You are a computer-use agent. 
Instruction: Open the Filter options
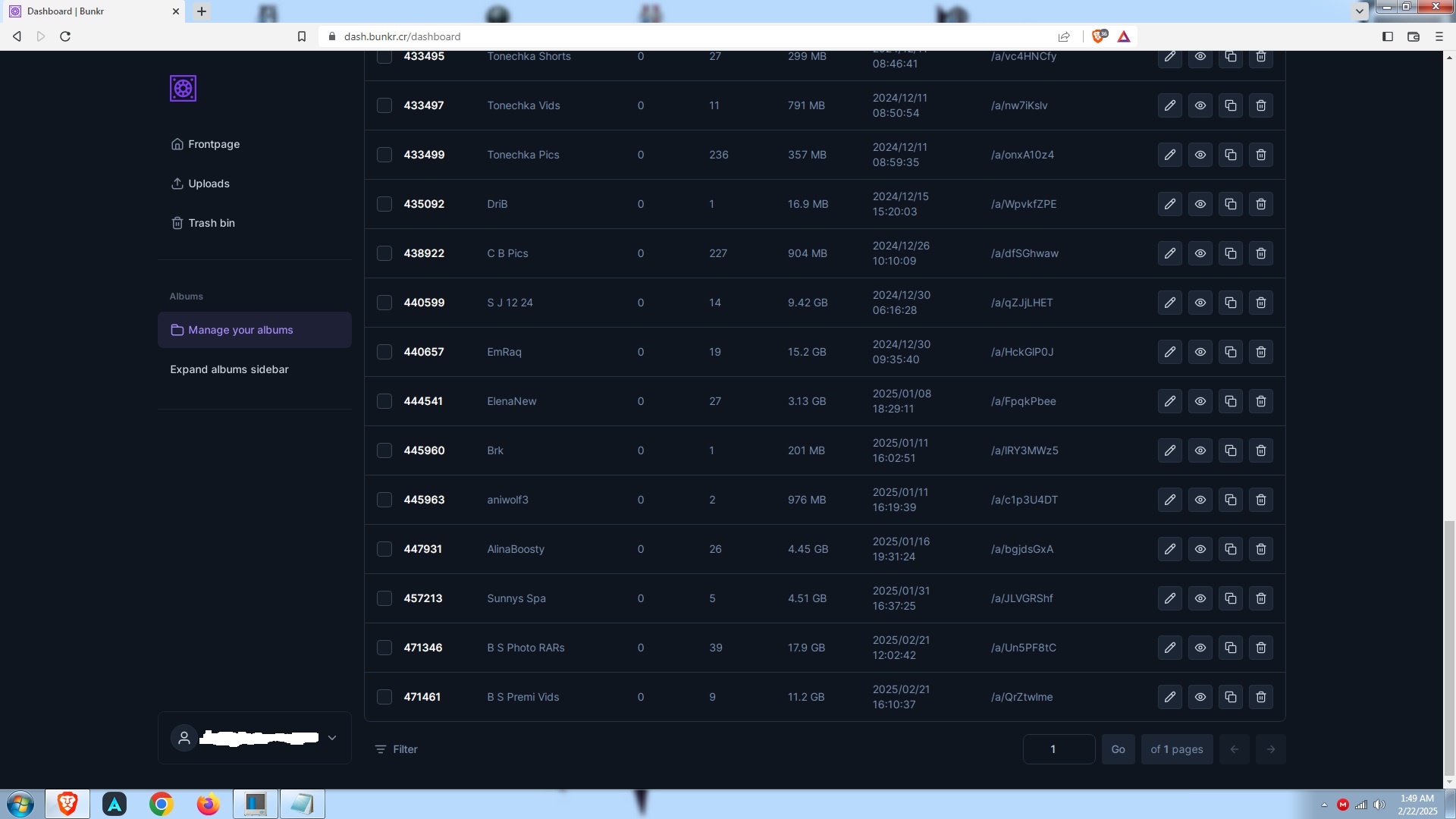pos(397,749)
